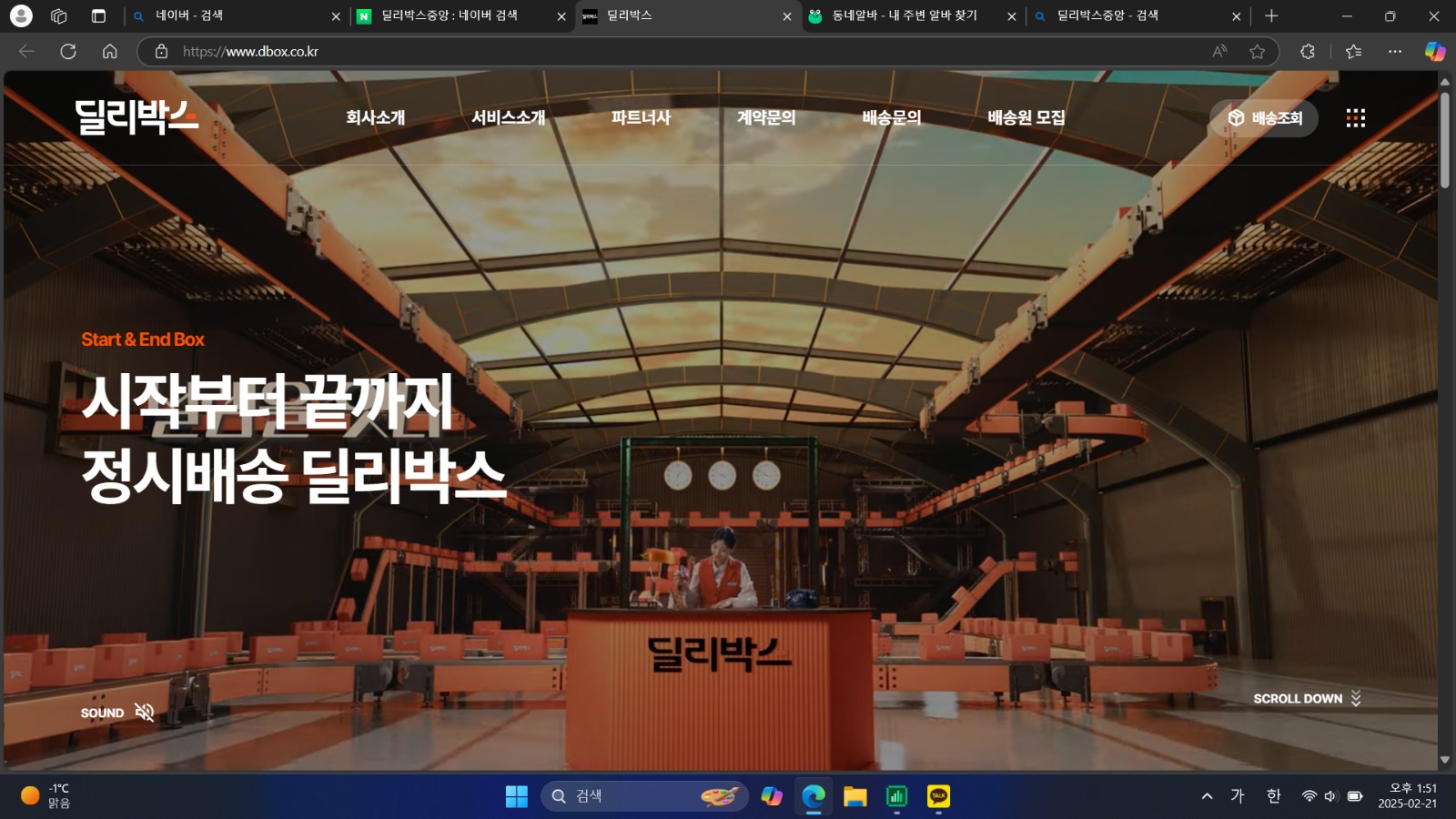Viewport: 1456px width, 819px height.
Task: Open the 배송문의 menu
Action: click(x=892, y=117)
